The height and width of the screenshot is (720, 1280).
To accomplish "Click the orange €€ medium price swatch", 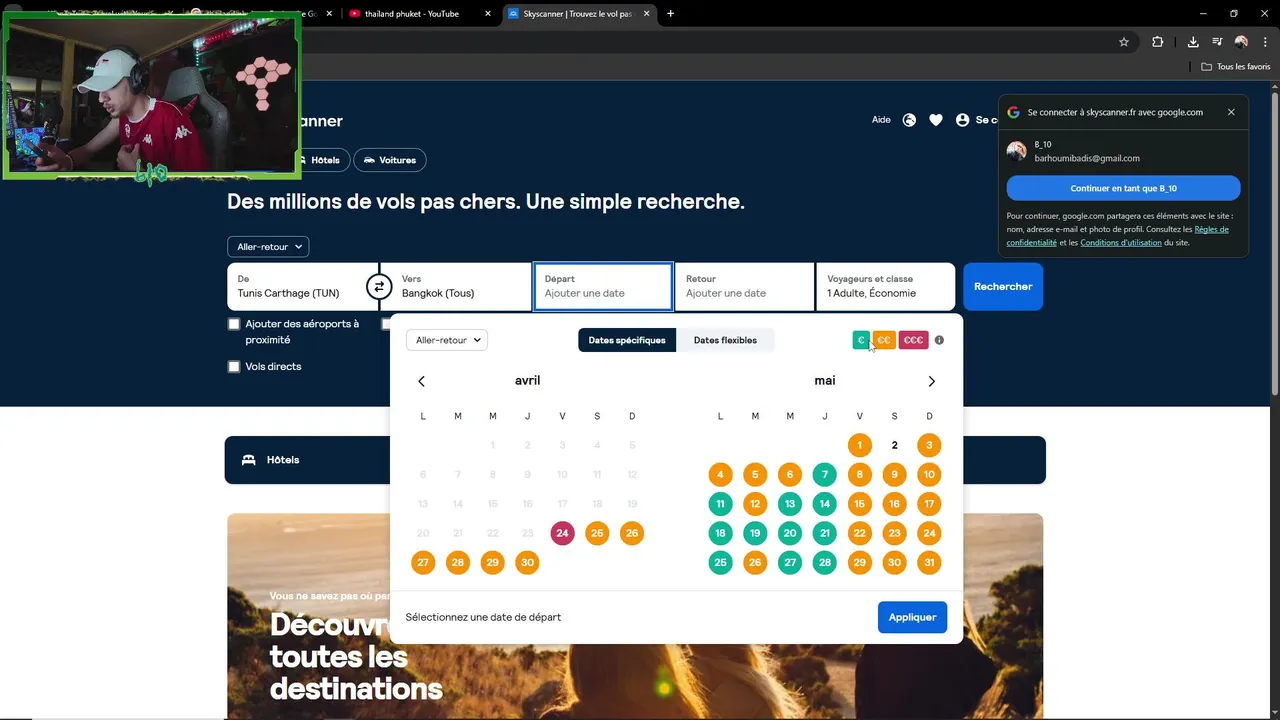I will click(x=883, y=340).
